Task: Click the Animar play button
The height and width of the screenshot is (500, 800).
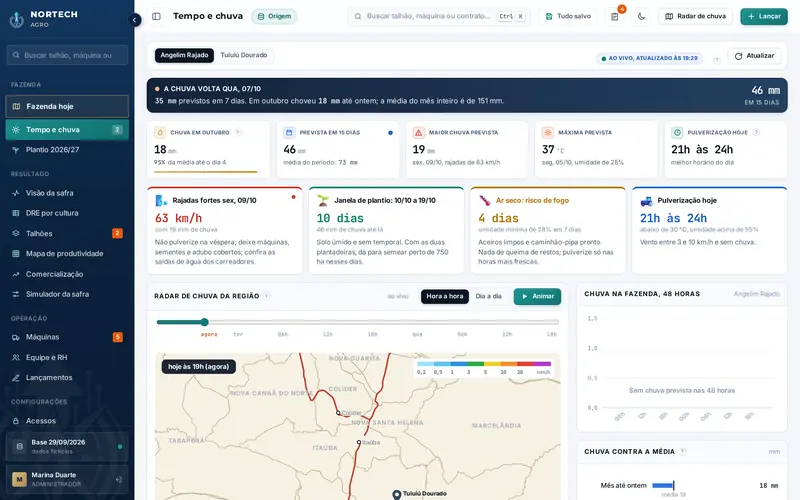Action: [x=537, y=296]
